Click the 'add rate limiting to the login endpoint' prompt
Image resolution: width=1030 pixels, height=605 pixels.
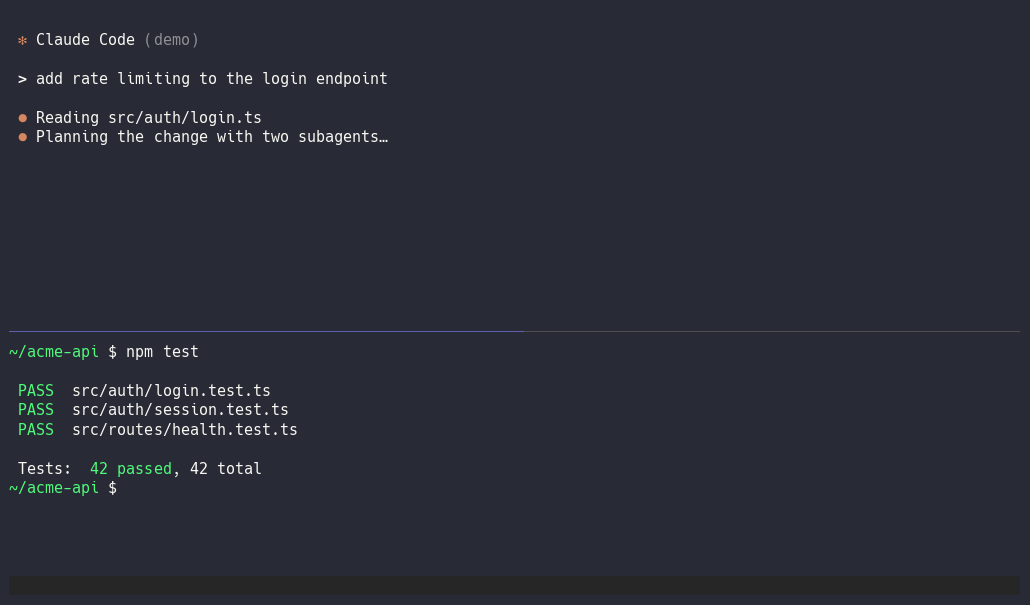[x=212, y=79]
